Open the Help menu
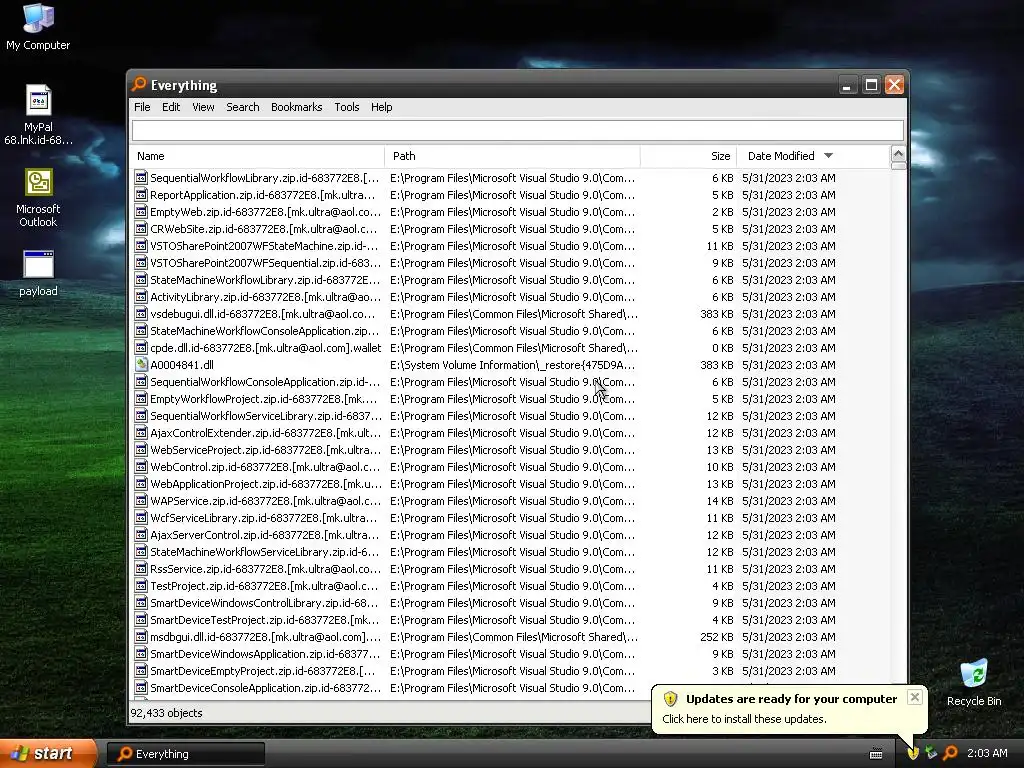Viewport: 1024px width, 768px height. click(381, 107)
